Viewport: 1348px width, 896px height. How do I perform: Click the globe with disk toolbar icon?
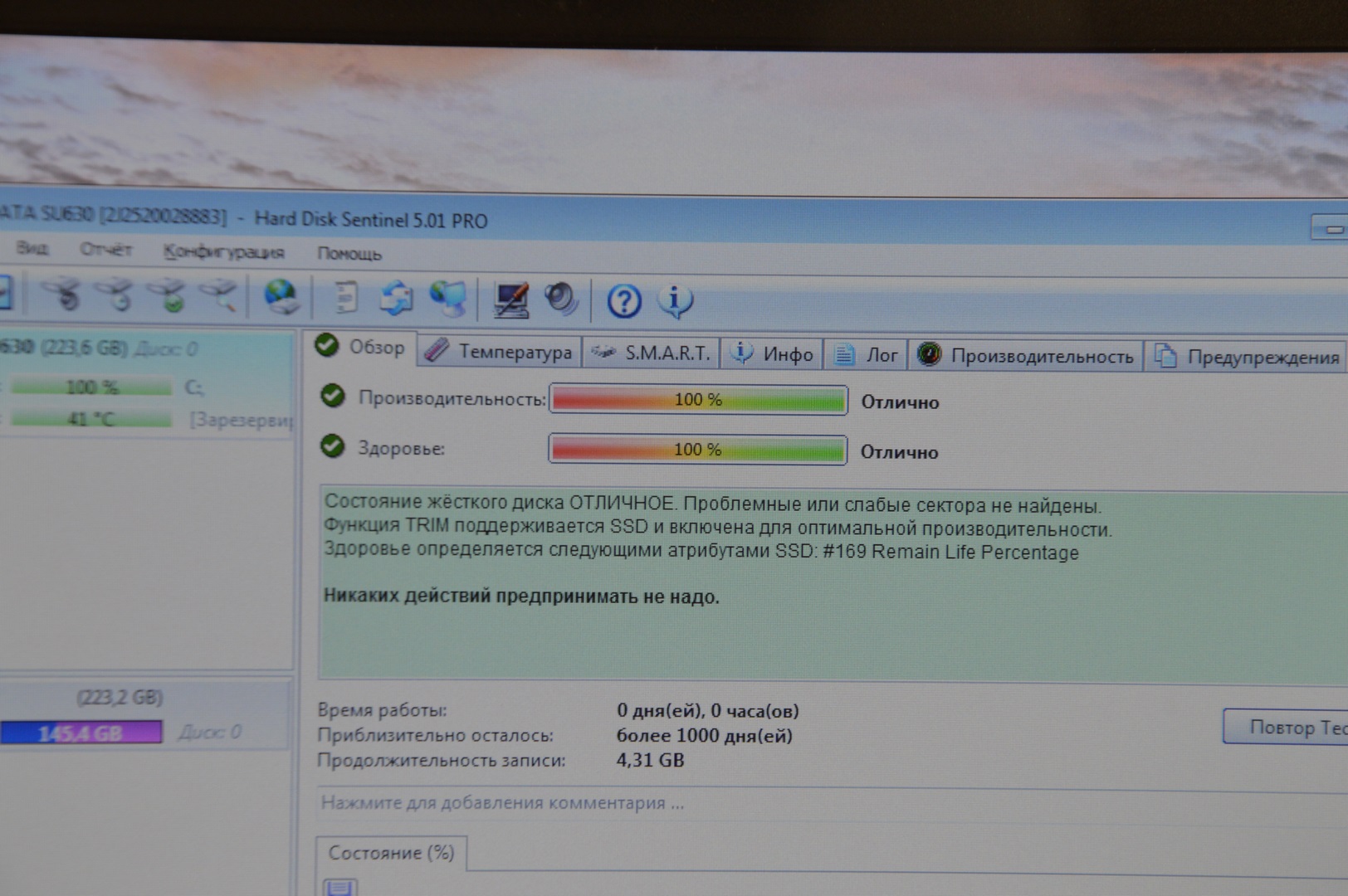pos(281,296)
